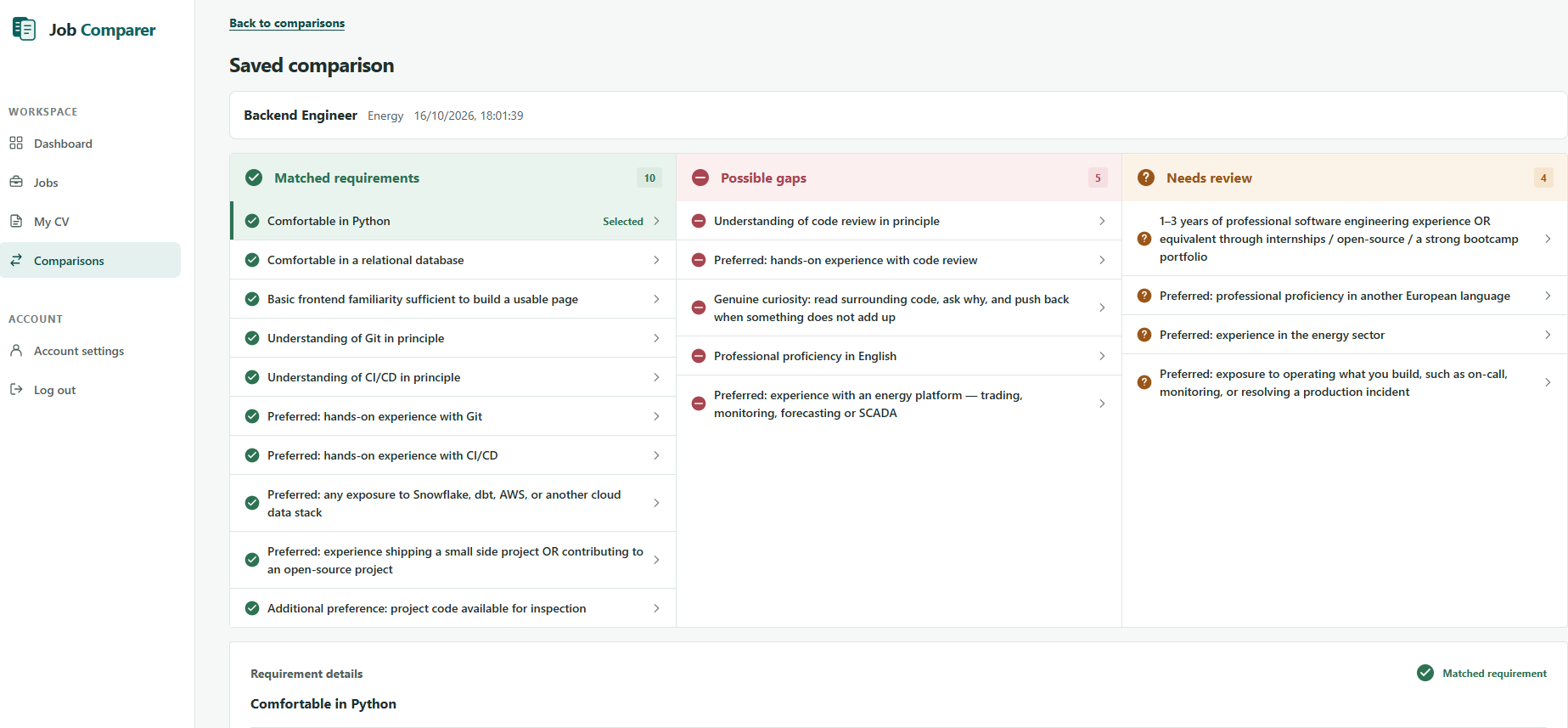Select Additional preference: project code available row

click(x=453, y=608)
